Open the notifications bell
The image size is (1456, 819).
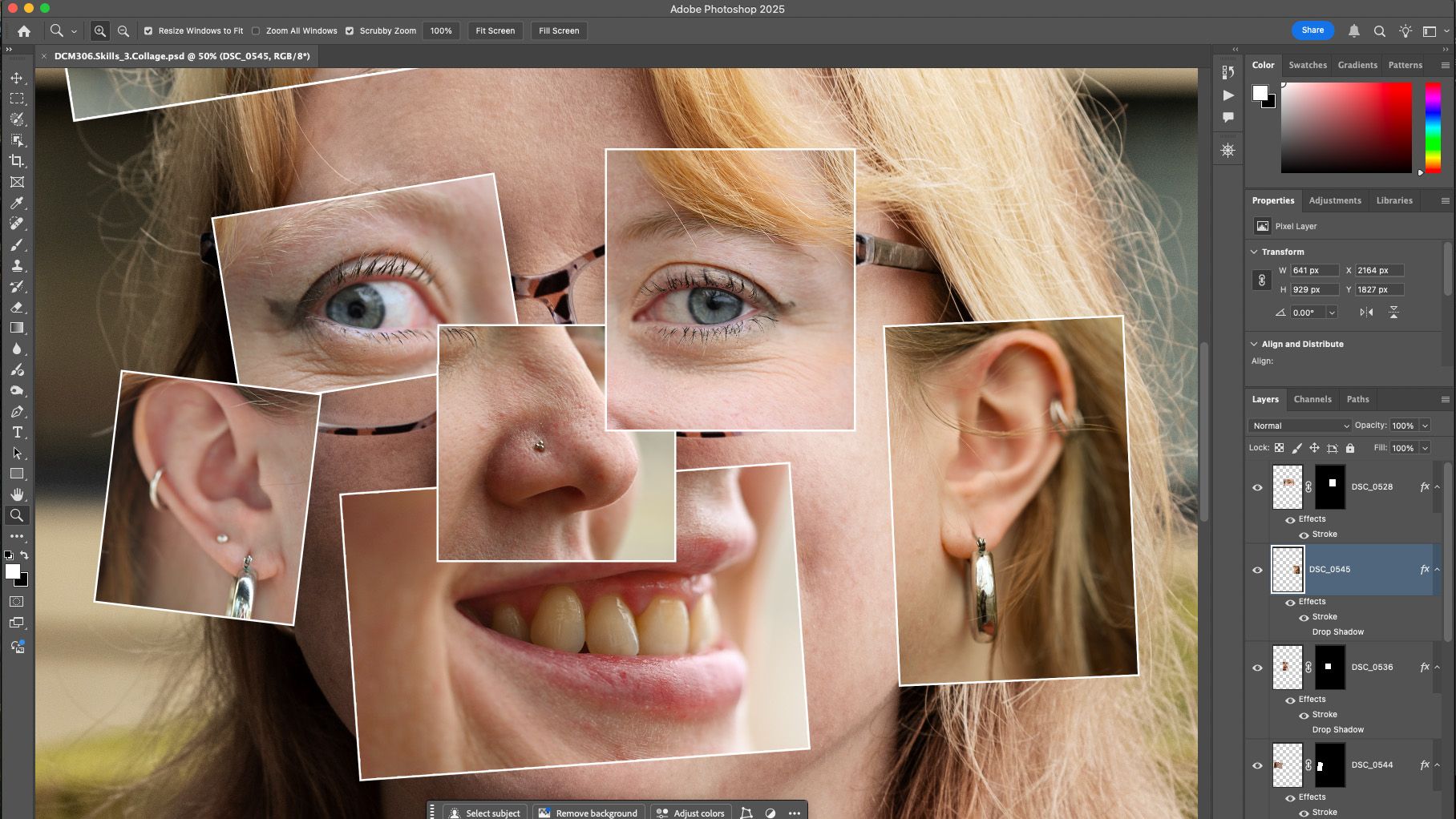(1353, 30)
